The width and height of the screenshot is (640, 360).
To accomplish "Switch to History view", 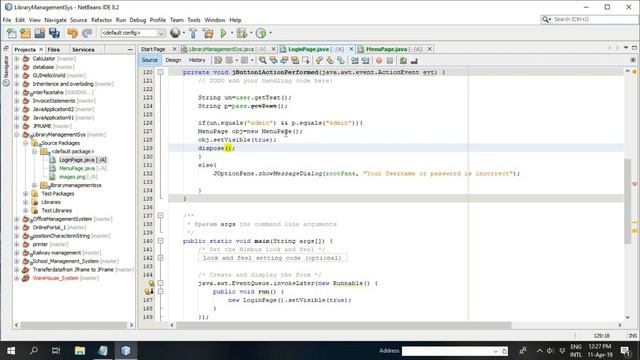I will pos(197,60).
